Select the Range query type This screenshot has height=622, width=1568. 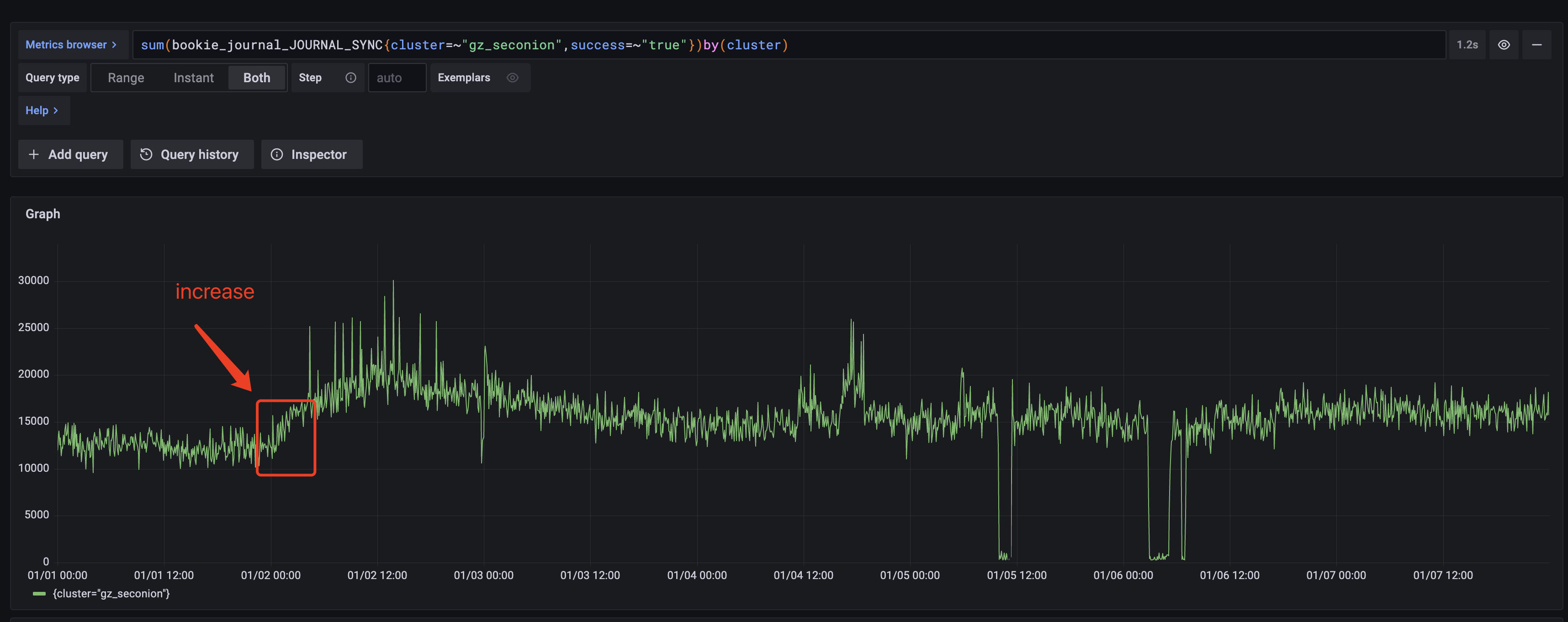[x=126, y=78]
